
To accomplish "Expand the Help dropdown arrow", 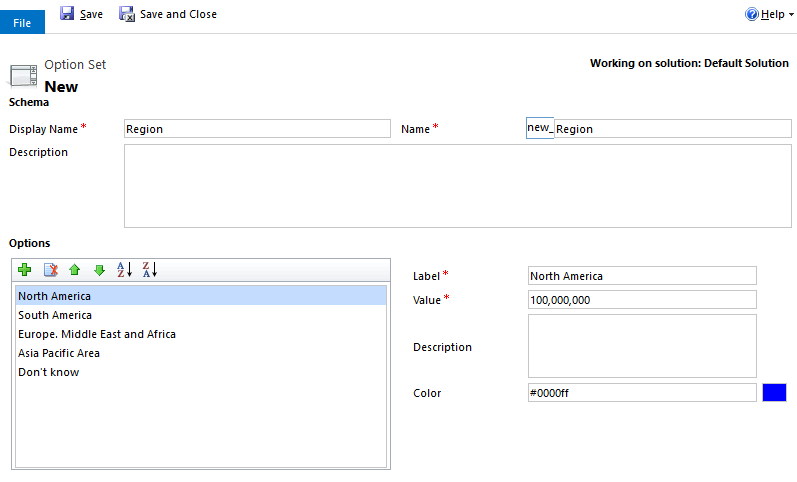I will 791,15.
